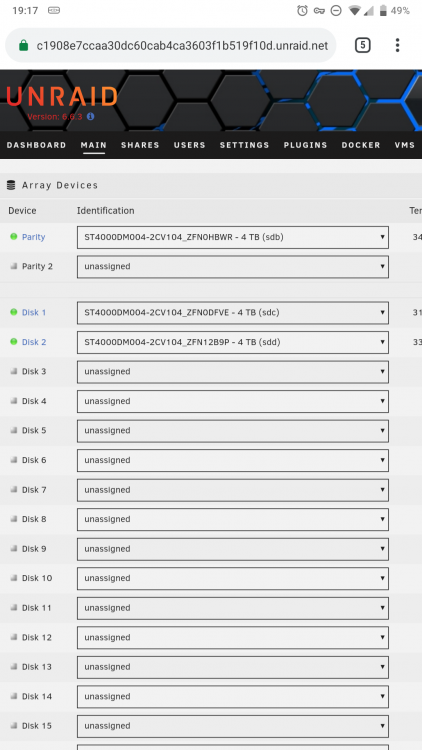Tap the green padlock in the address bar
Viewport: 422px width, 750px height.
pyautogui.click(x=23, y=45)
